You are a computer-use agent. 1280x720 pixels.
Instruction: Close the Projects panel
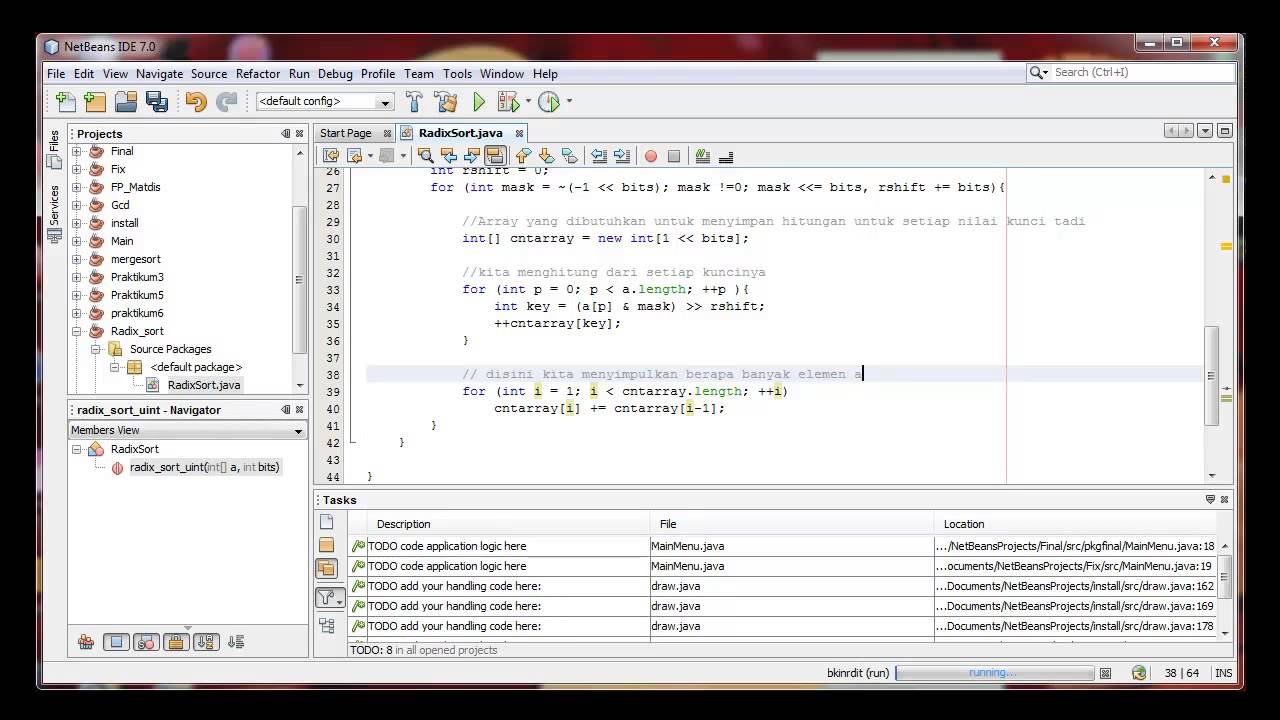299,133
